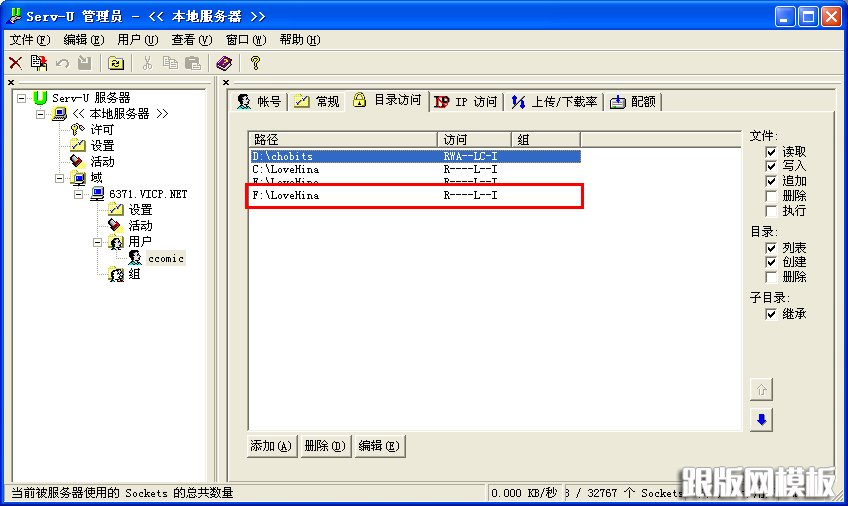Collapse the 本地服务器 tree branch
848x506 pixels.
point(41,114)
